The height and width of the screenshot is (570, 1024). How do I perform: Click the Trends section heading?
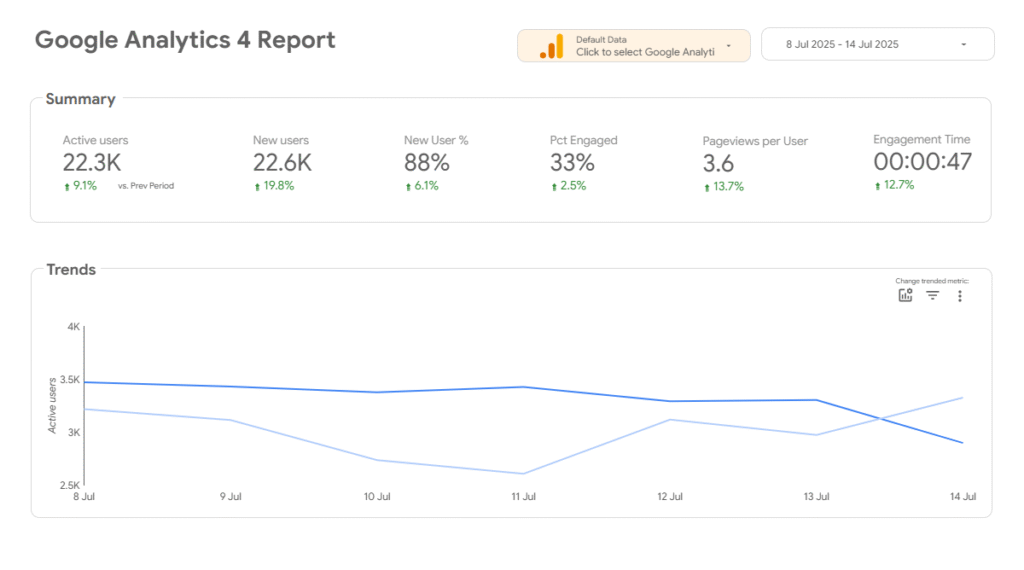(71, 270)
